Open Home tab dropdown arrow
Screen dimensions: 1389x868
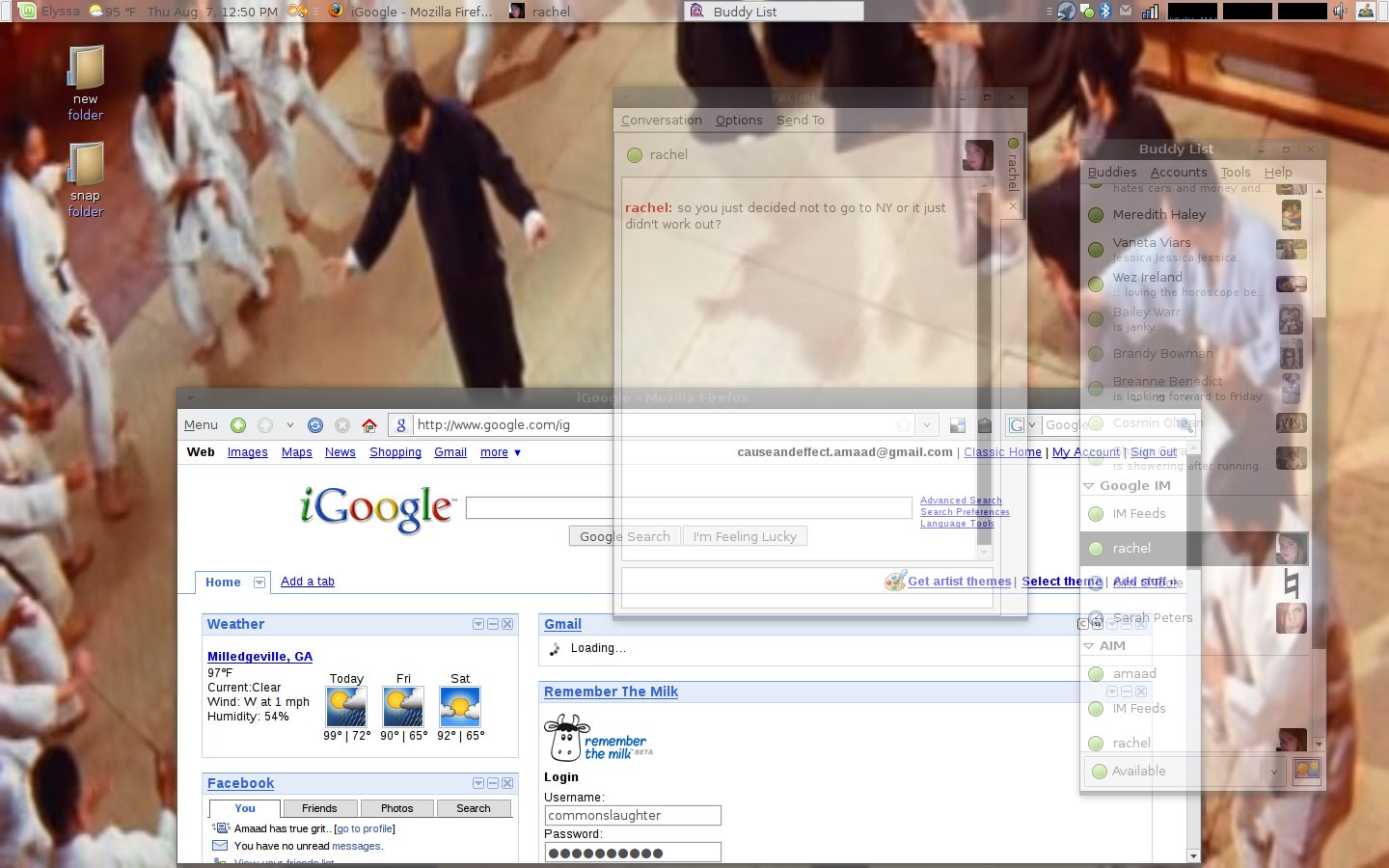[x=259, y=583]
